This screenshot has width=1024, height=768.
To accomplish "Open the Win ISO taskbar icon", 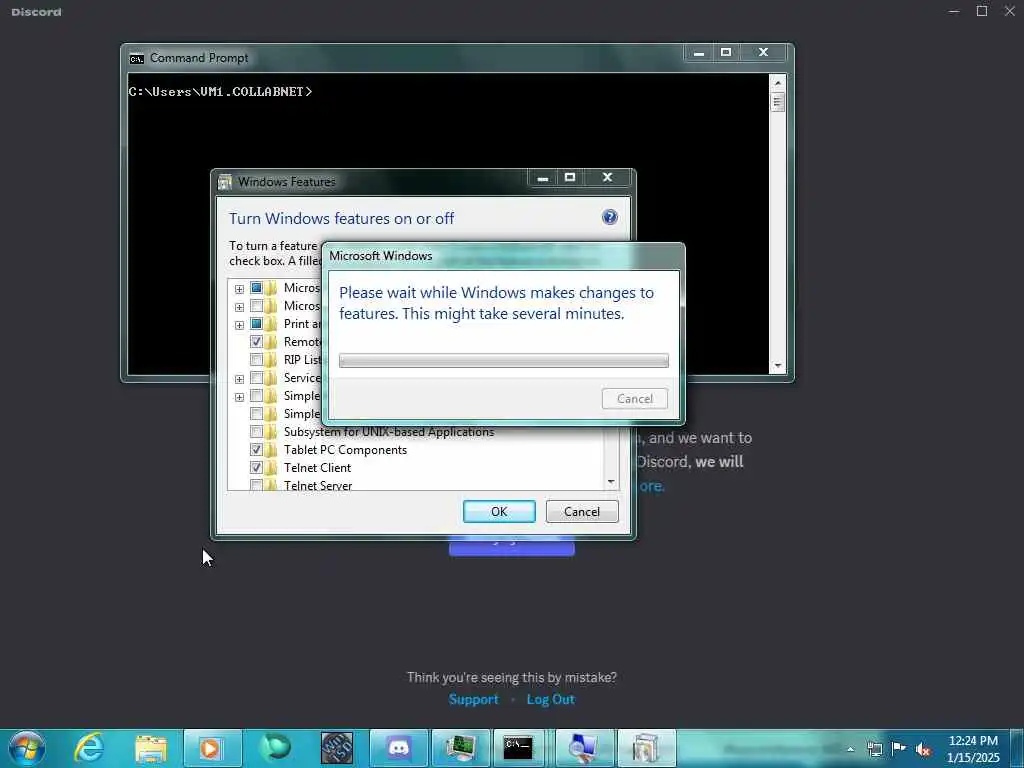I will 337,748.
